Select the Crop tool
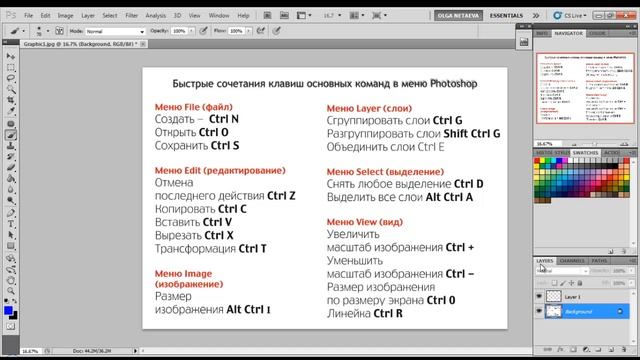This screenshot has height=360, width=640. [11, 100]
